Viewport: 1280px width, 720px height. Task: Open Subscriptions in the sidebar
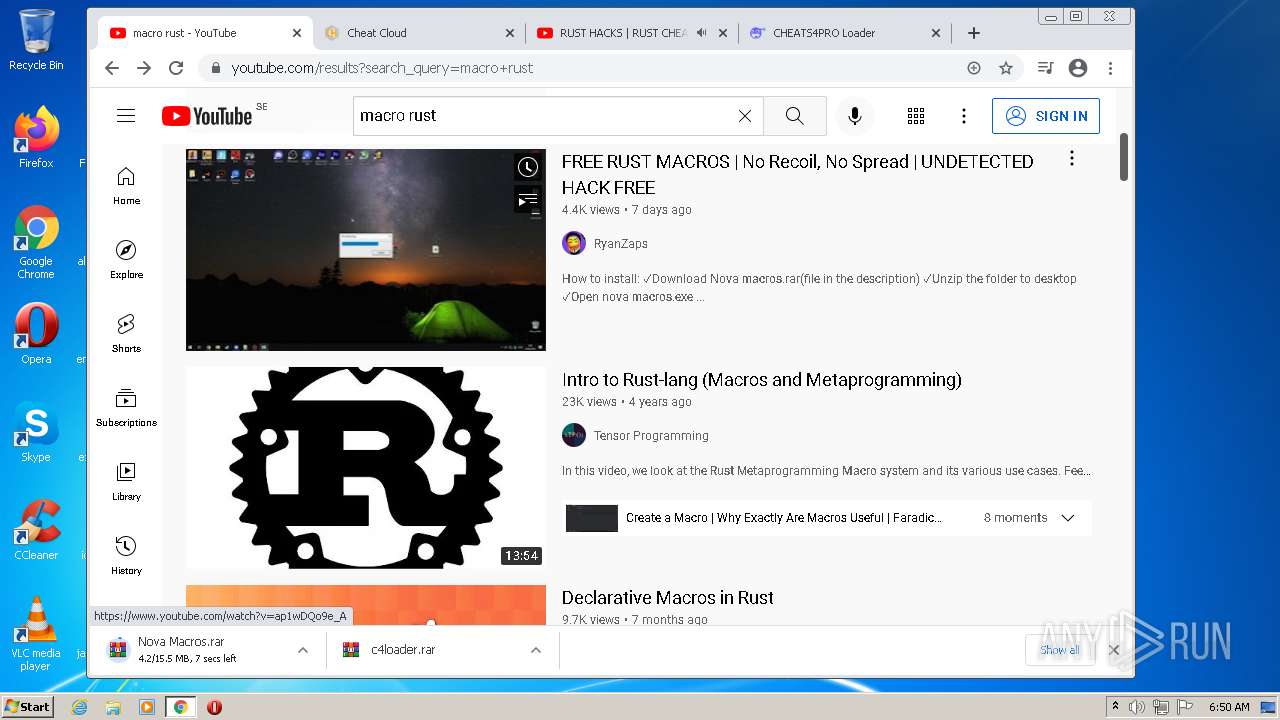coord(126,408)
